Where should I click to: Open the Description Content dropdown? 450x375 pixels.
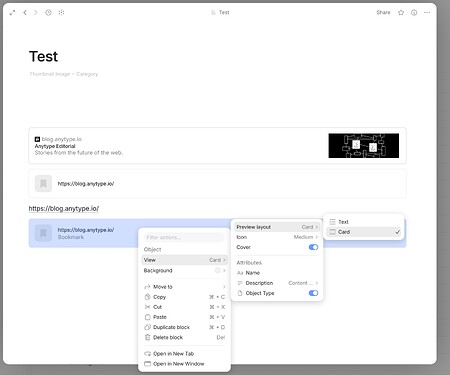click(277, 283)
